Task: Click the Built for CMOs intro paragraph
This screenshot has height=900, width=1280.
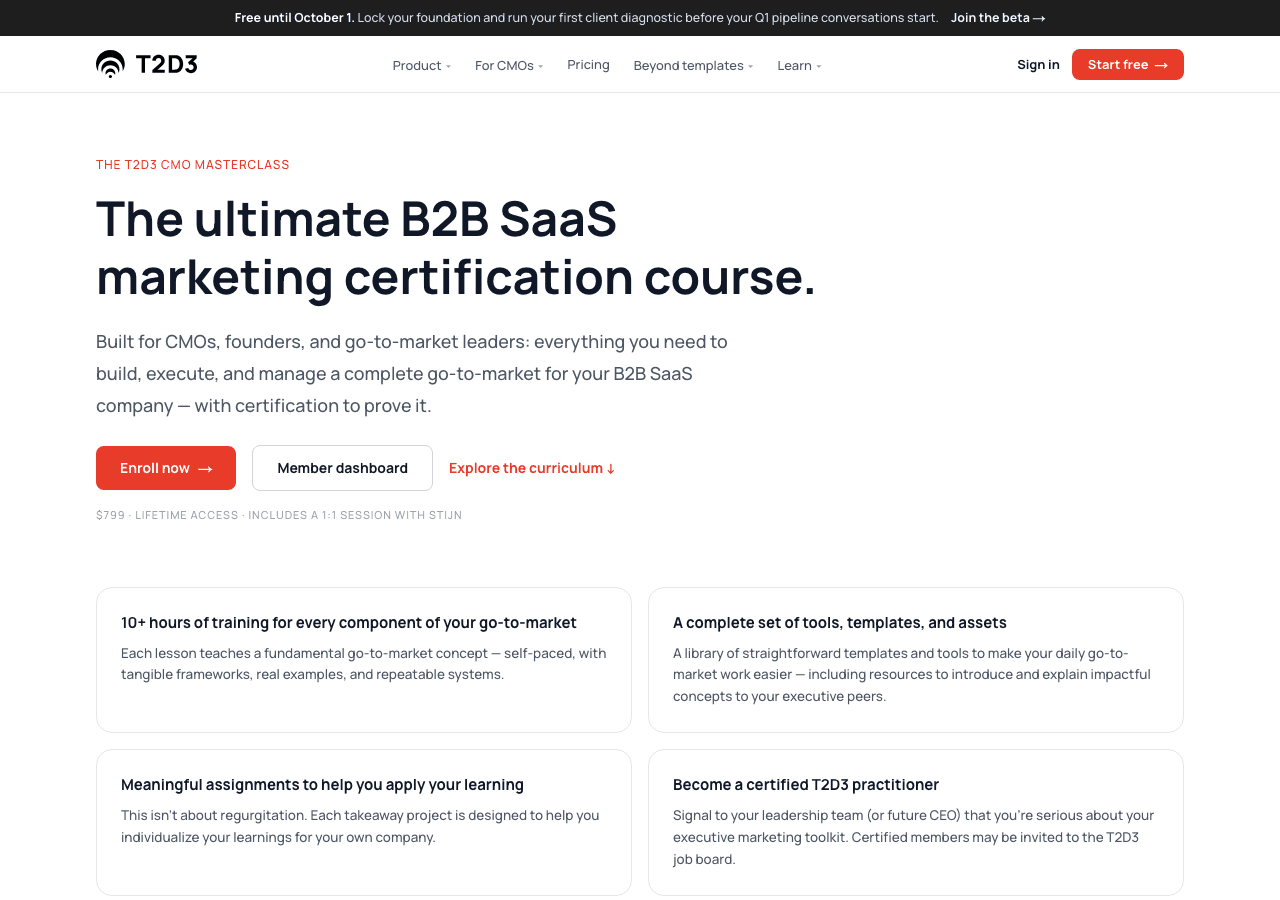Action: click(412, 373)
